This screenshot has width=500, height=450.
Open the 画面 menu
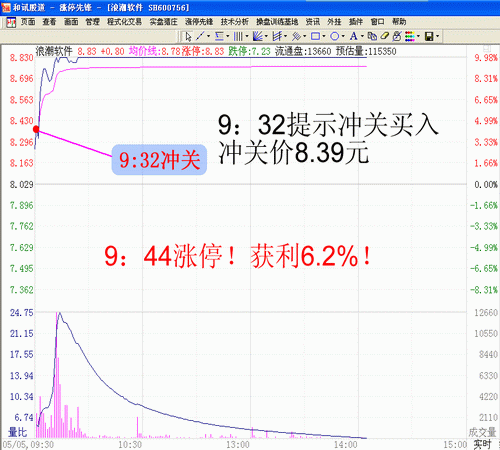click(71, 22)
